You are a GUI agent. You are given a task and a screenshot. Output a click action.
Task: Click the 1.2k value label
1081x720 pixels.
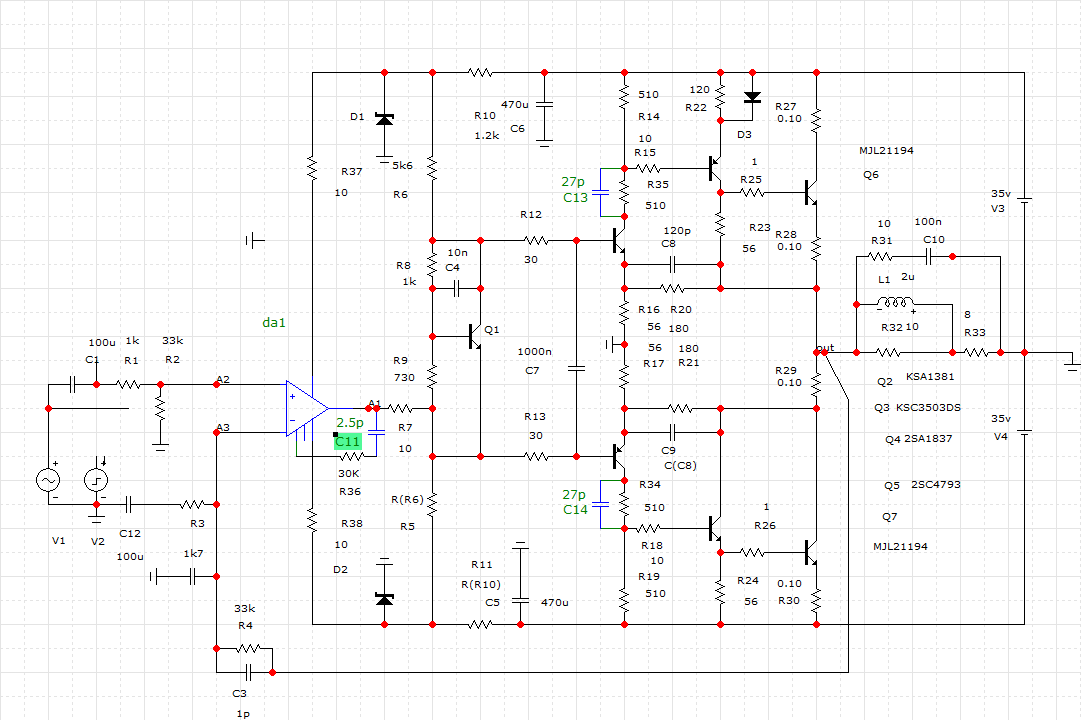[487, 136]
